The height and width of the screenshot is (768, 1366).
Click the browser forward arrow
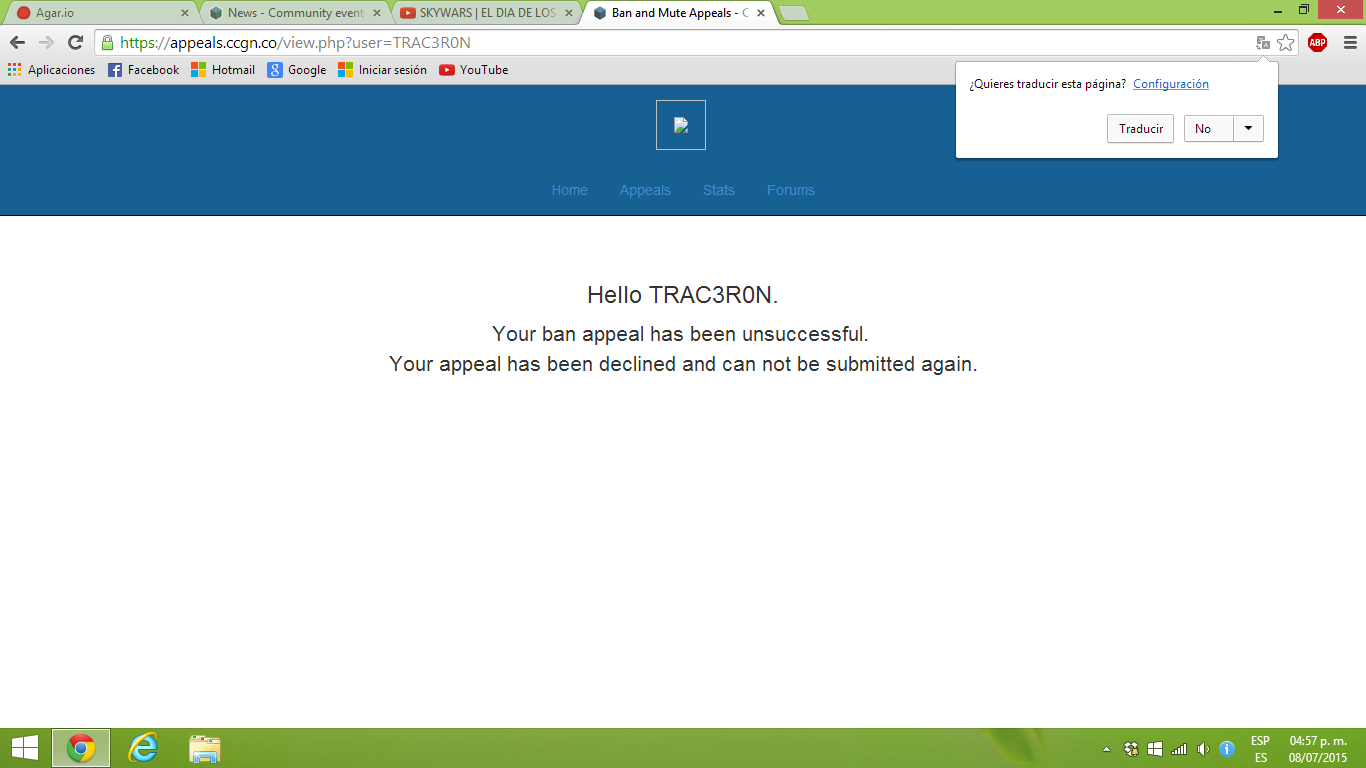tap(46, 43)
